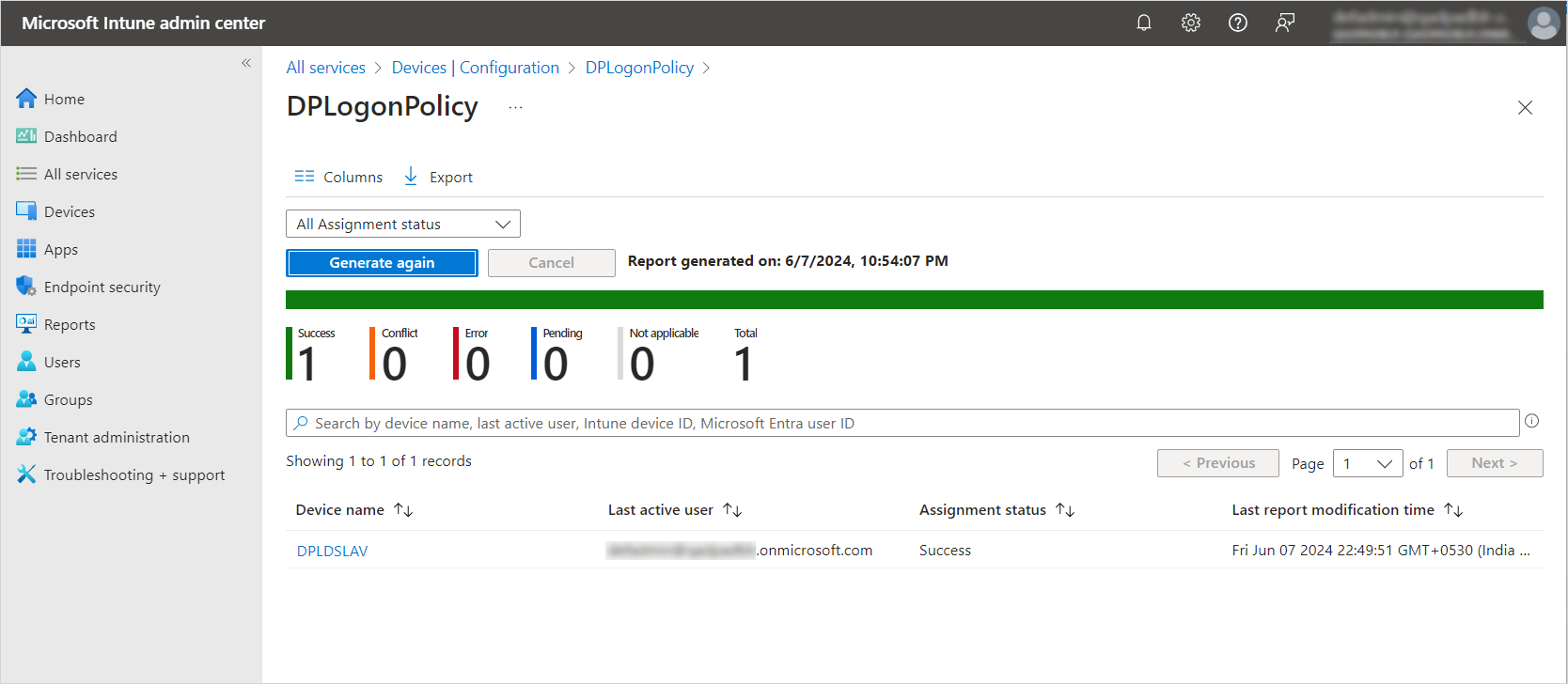The image size is (1568, 684).
Task: Open the ellipsis menu next to DPLogonPolicy
Action: [x=515, y=108]
